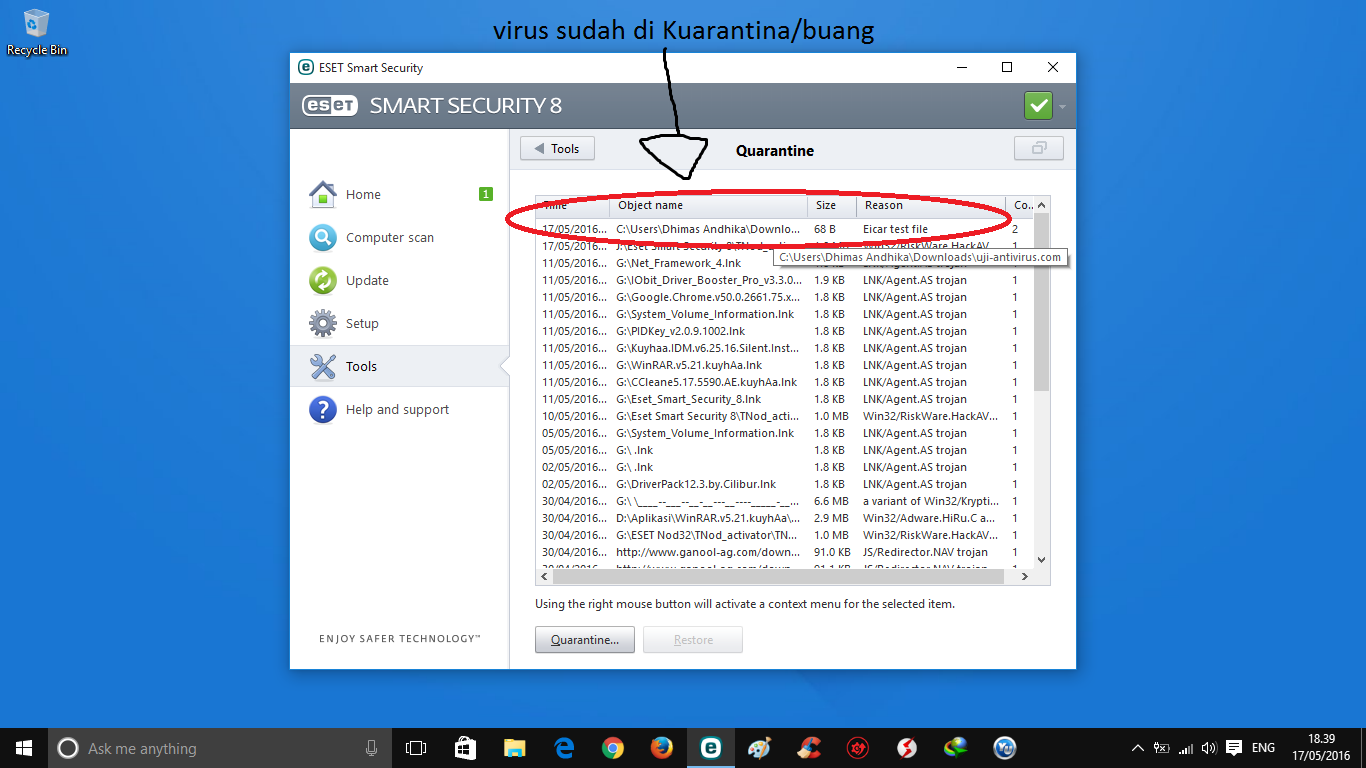Select the JS/Redirector.NAV trojan ganool row
Image resolution: width=1366 pixels, height=768 pixels.
click(x=785, y=552)
